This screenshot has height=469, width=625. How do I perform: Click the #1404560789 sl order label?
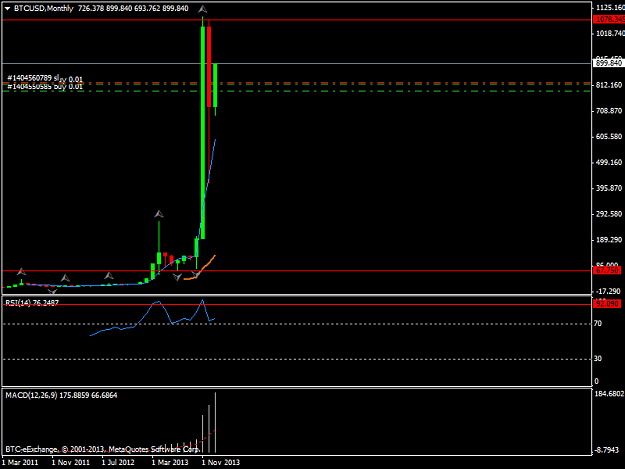pyautogui.click(x=33, y=78)
